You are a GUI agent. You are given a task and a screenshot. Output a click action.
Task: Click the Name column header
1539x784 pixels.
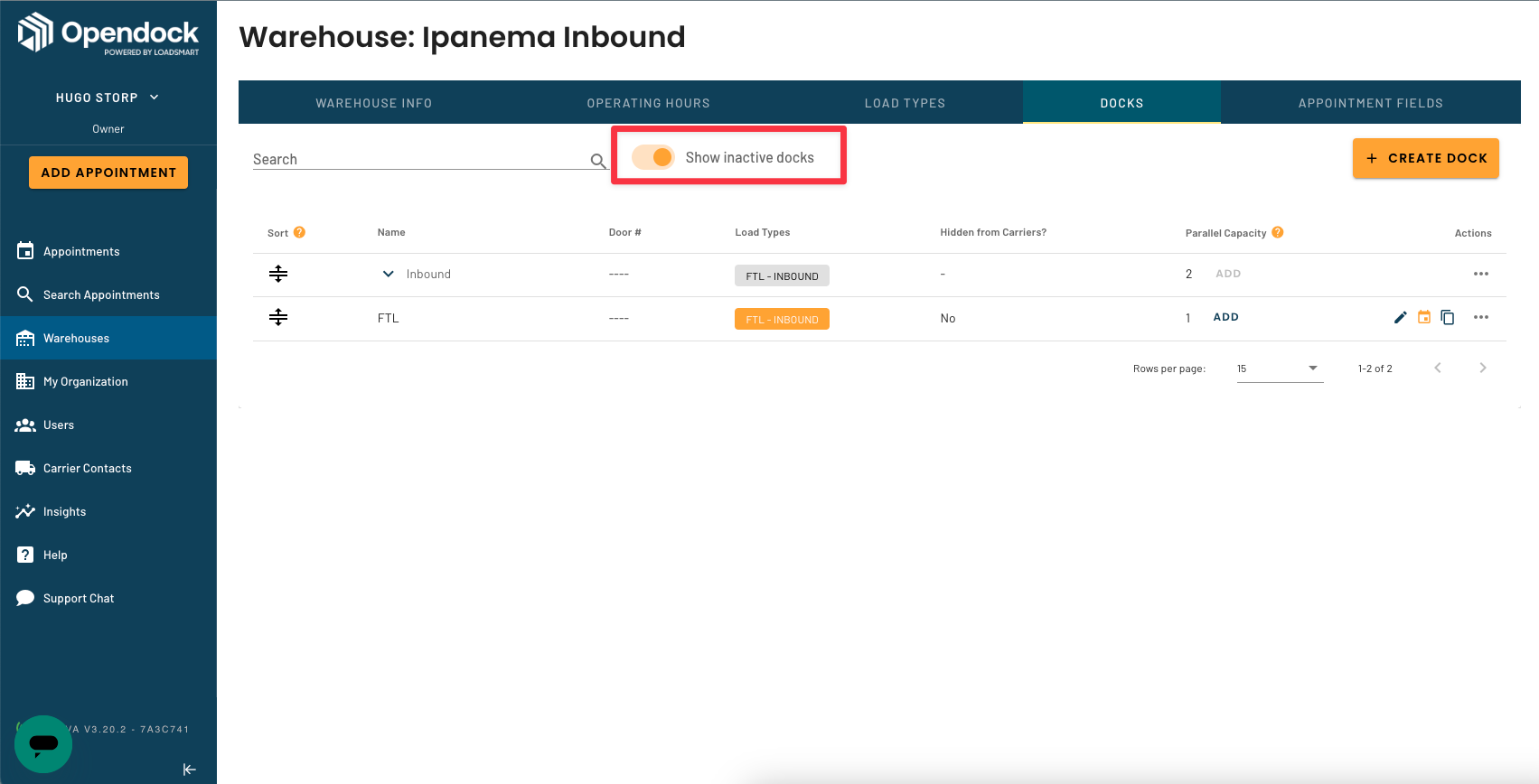391,232
